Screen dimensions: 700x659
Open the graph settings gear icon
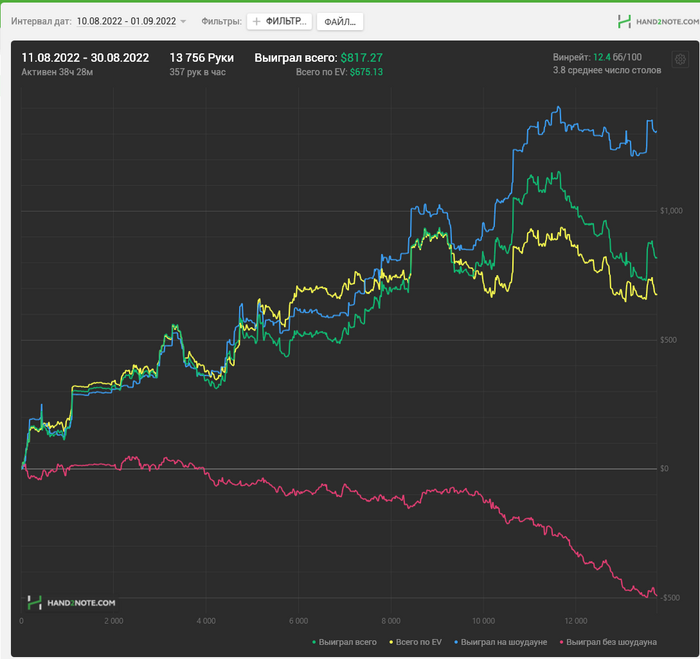tap(680, 60)
